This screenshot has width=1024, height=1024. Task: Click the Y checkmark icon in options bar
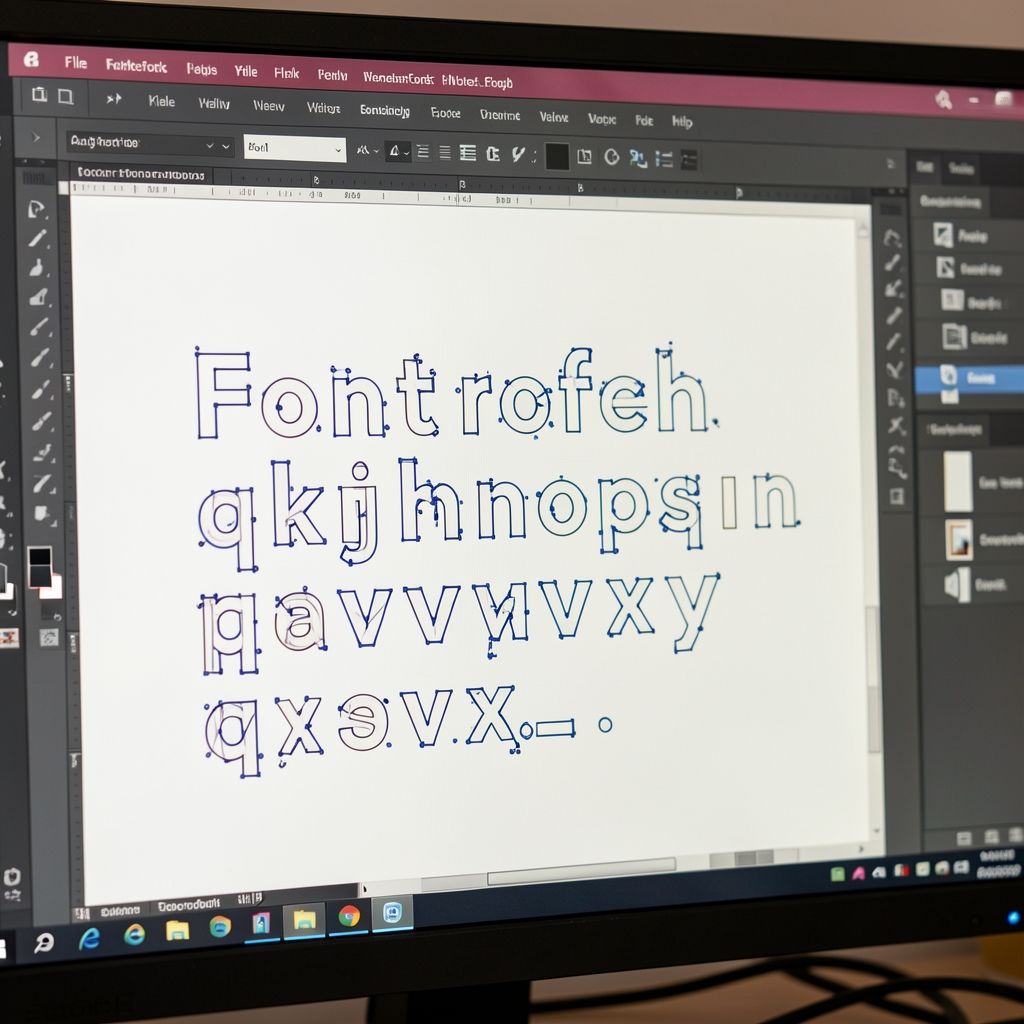pos(518,155)
